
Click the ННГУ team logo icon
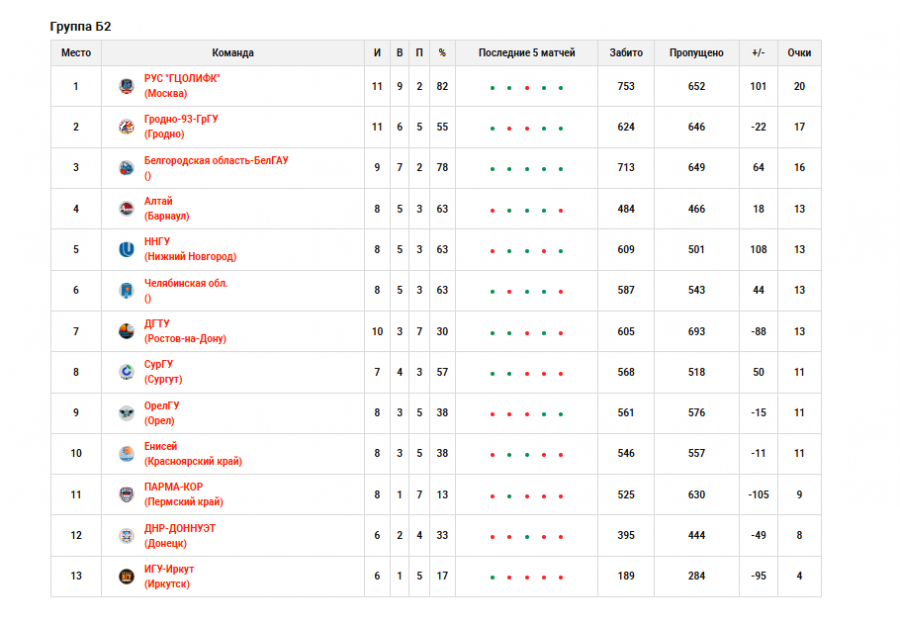pyautogui.click(x=126, y=250)
